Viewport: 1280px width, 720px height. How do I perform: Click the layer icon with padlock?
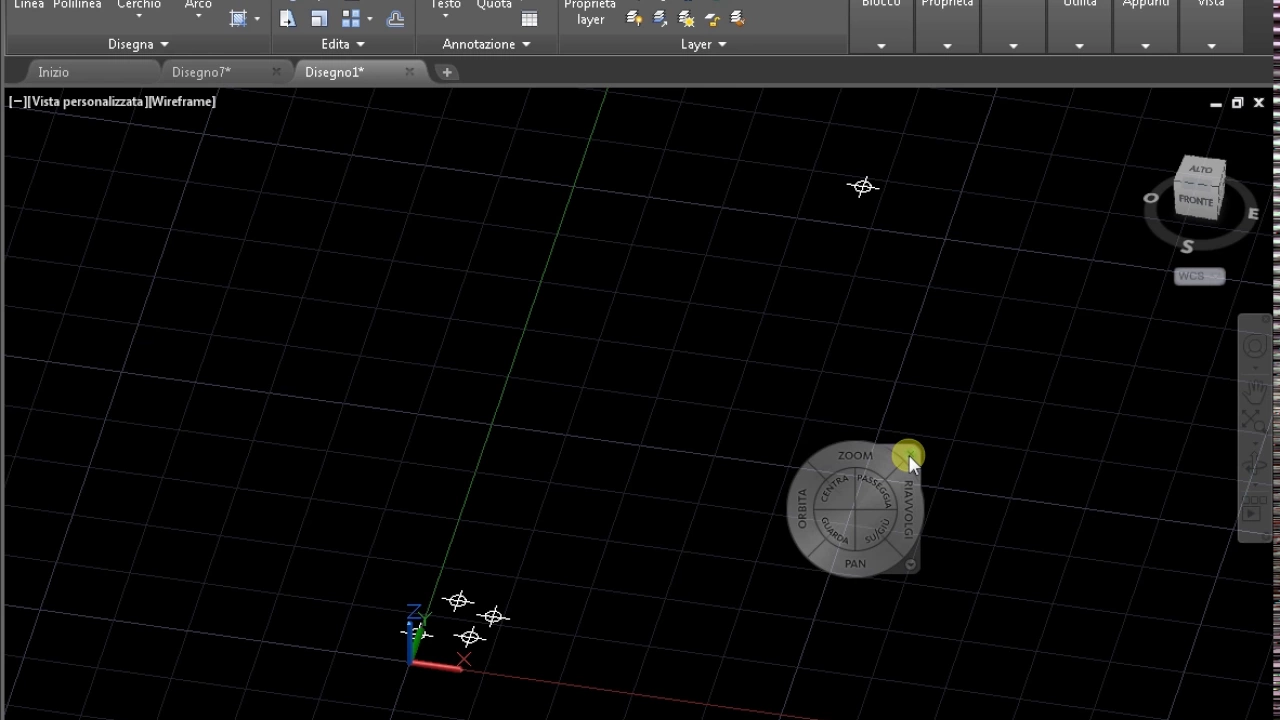[712, 18]
